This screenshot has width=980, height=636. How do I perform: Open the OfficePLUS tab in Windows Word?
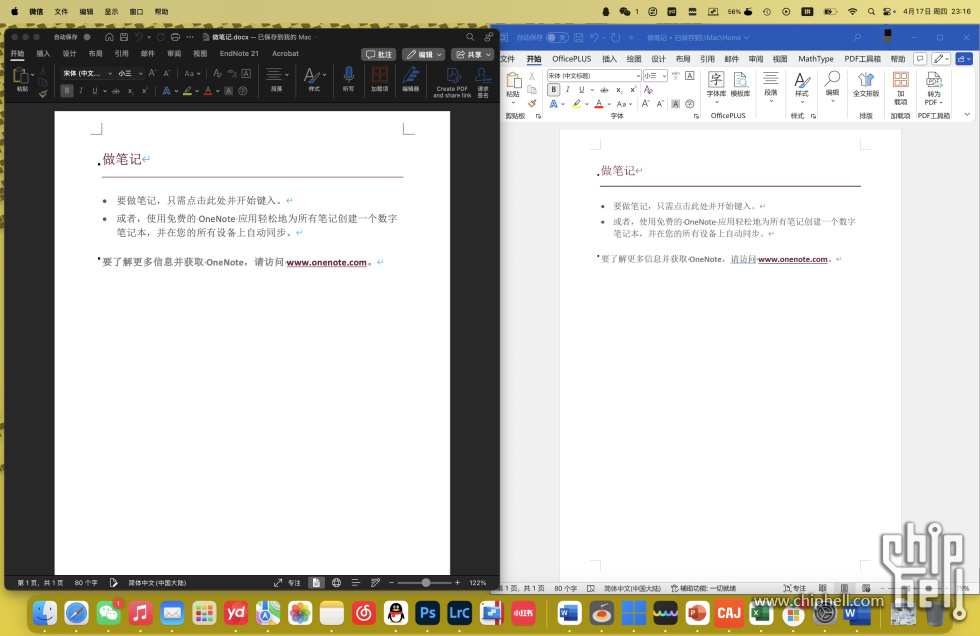[571, 59]
